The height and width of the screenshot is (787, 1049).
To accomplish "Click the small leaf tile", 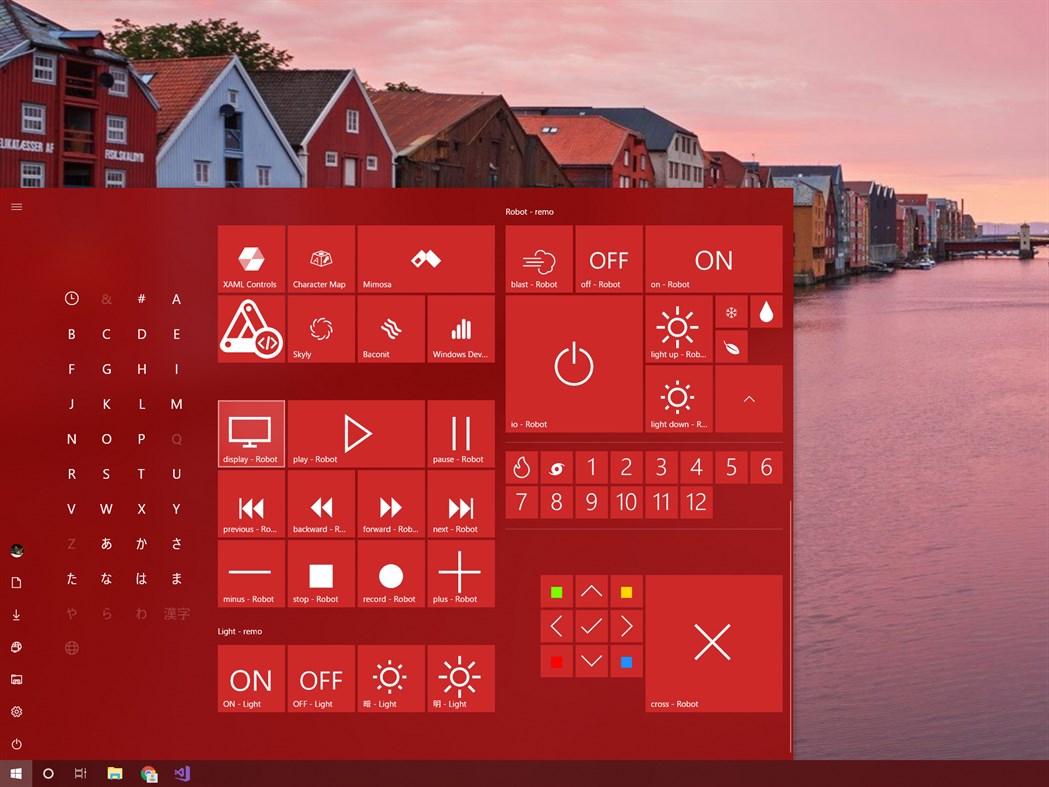I will point(731,347).
